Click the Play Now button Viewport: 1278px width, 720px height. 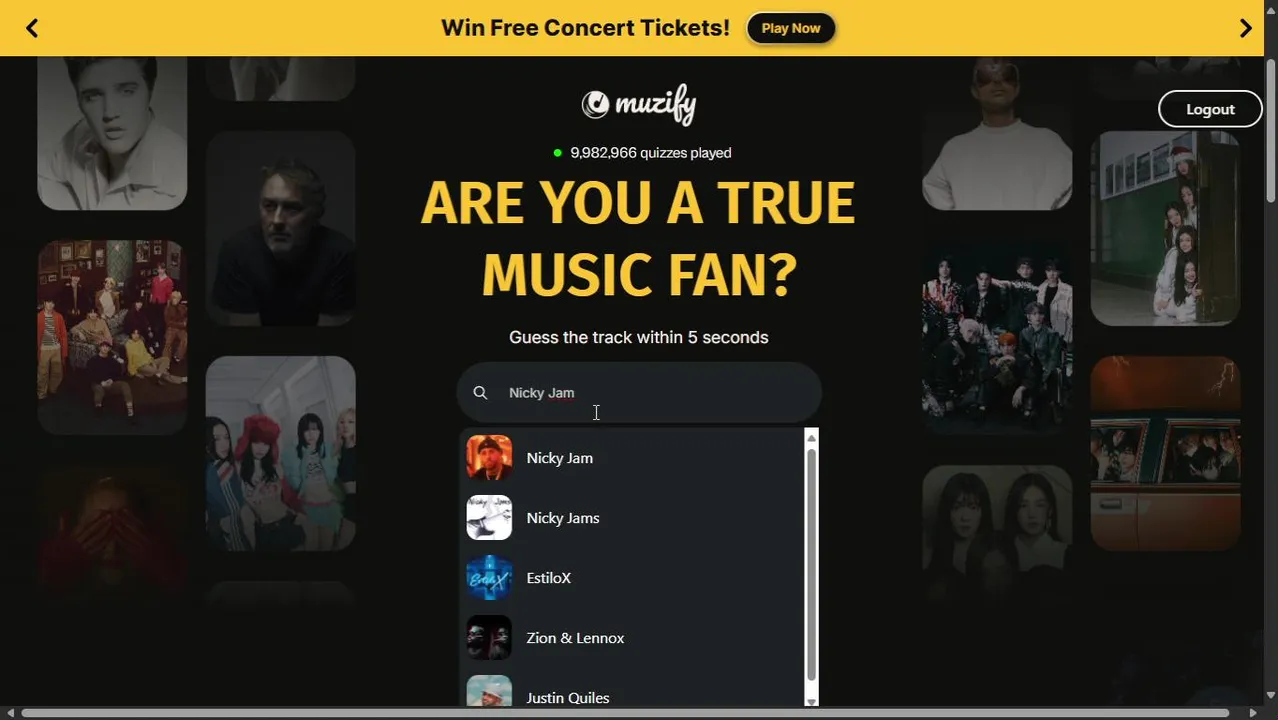coord(791,28)
